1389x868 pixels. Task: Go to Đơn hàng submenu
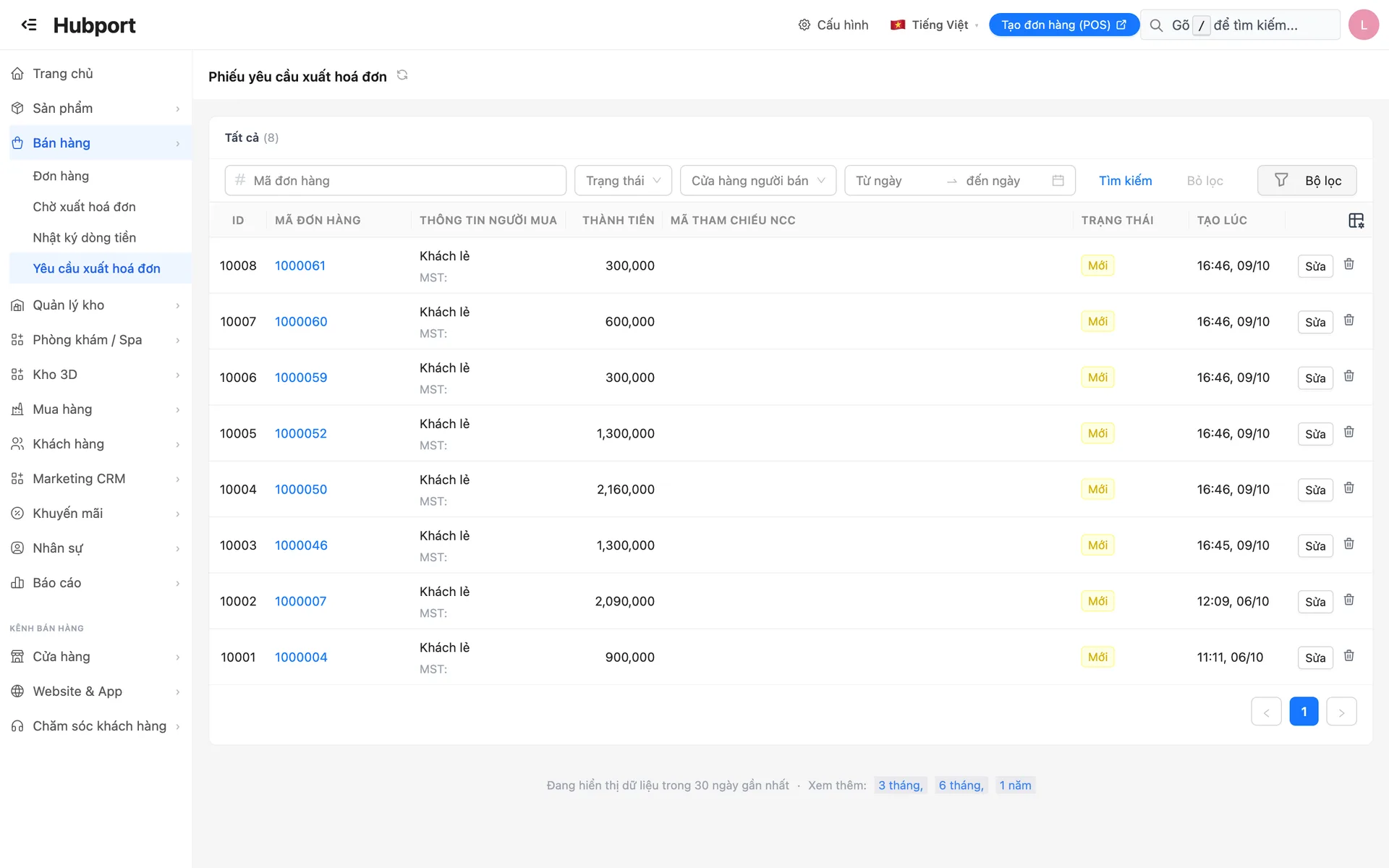61,176
